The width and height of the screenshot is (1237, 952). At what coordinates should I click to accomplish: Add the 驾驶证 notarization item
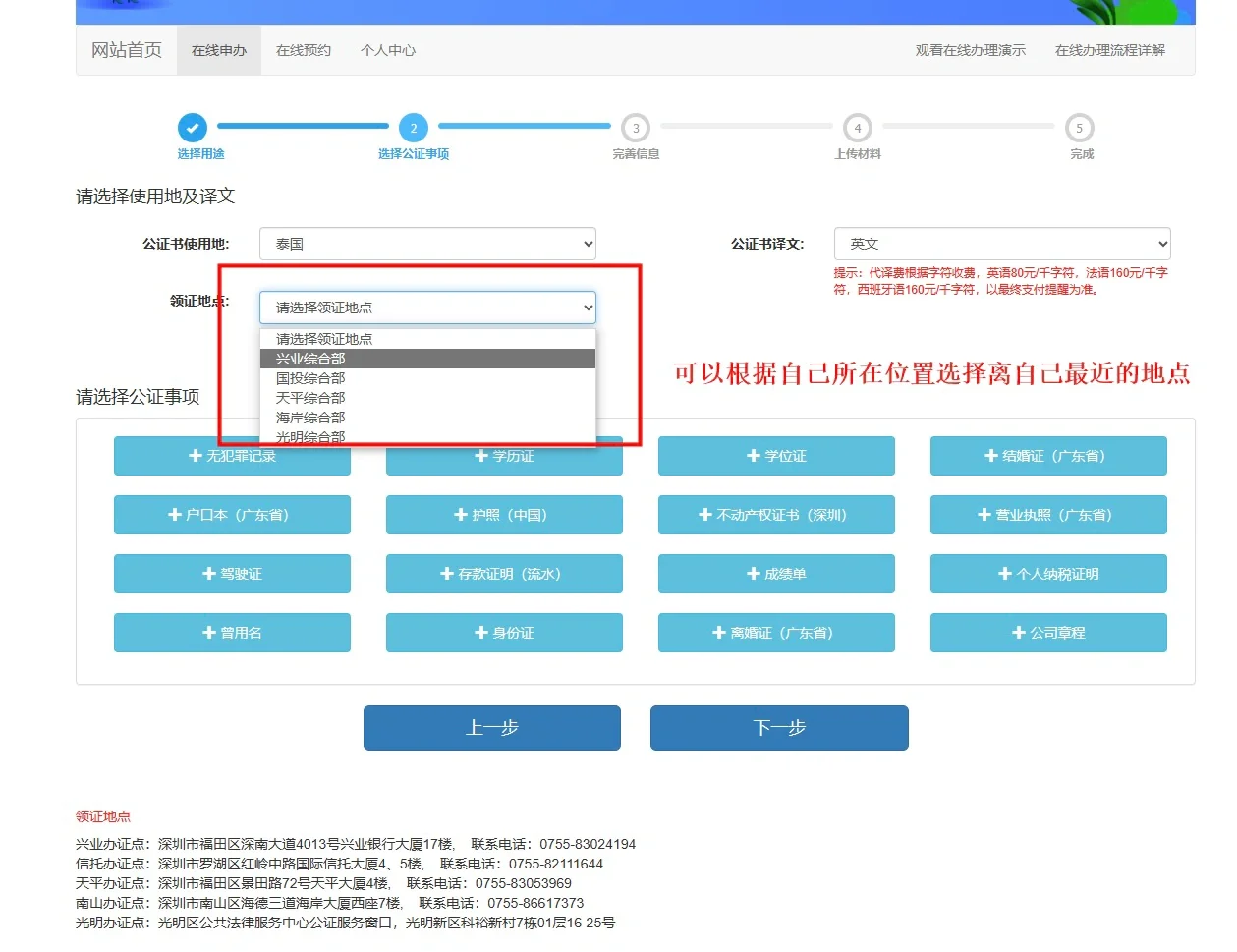point(232,574)
